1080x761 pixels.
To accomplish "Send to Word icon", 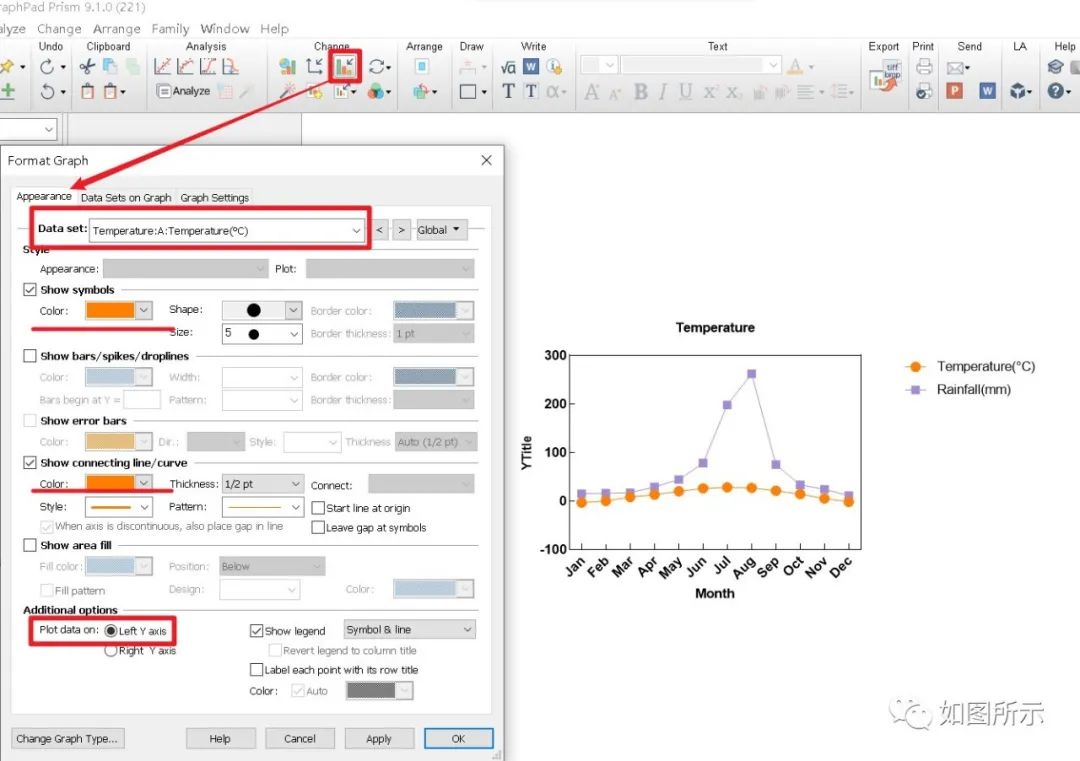I will [x=987, y=91].
